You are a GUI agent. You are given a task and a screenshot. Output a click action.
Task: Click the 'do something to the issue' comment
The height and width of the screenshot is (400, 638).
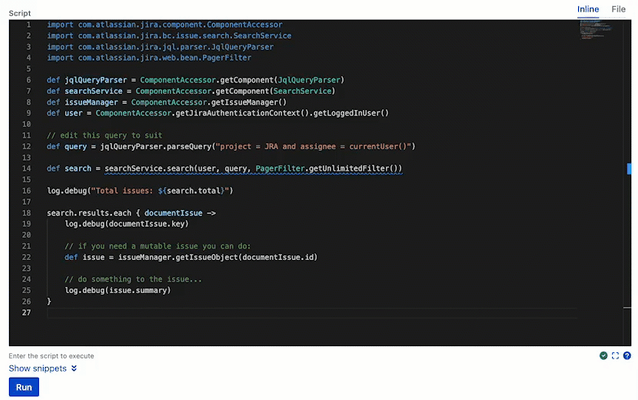coord(133,279)
